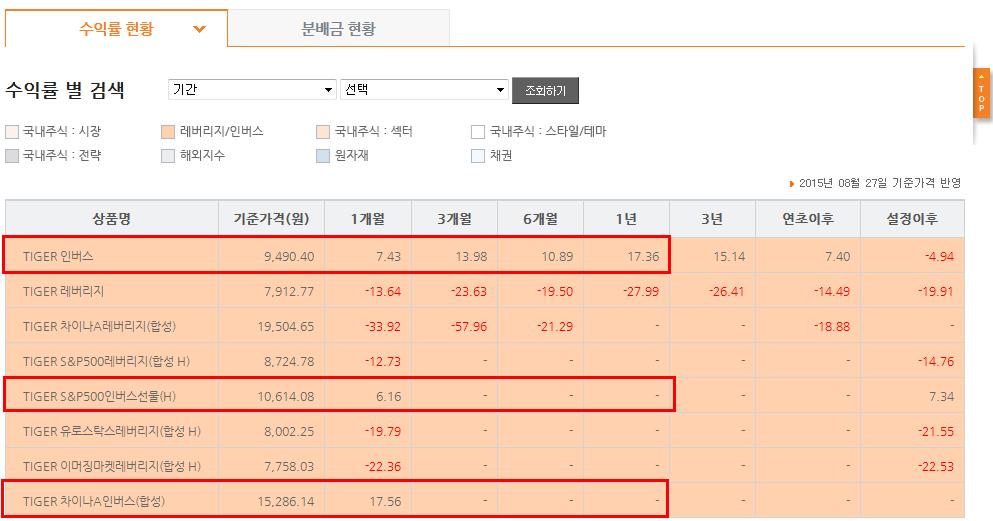Image resolution: width=993 pixels, height=521 pixels.
Task: Open TIGER S&P500레버리지(합성 H) product
Action: point(106,361)
